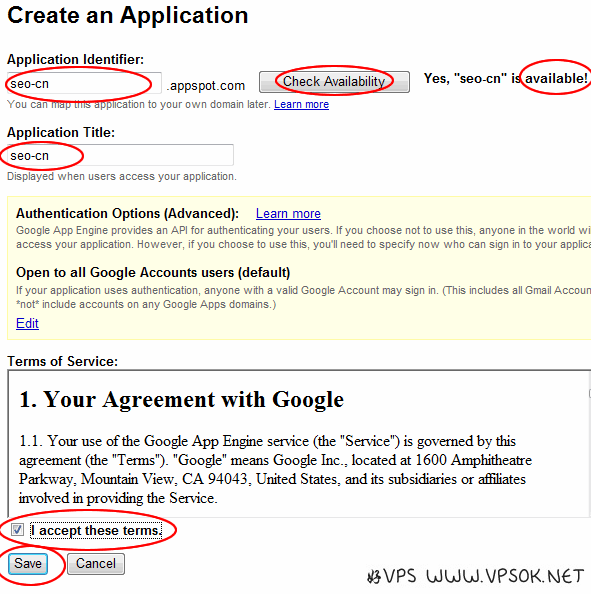Click 'Displayed when users access your application.' hint
591x594 pixels.
tap(122, 177)
